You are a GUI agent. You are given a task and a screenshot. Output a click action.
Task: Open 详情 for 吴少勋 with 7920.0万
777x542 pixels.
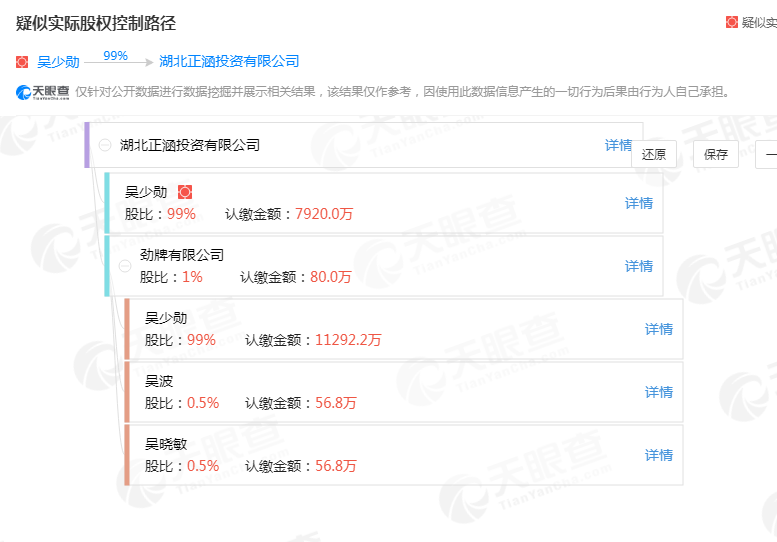(638, 203)
